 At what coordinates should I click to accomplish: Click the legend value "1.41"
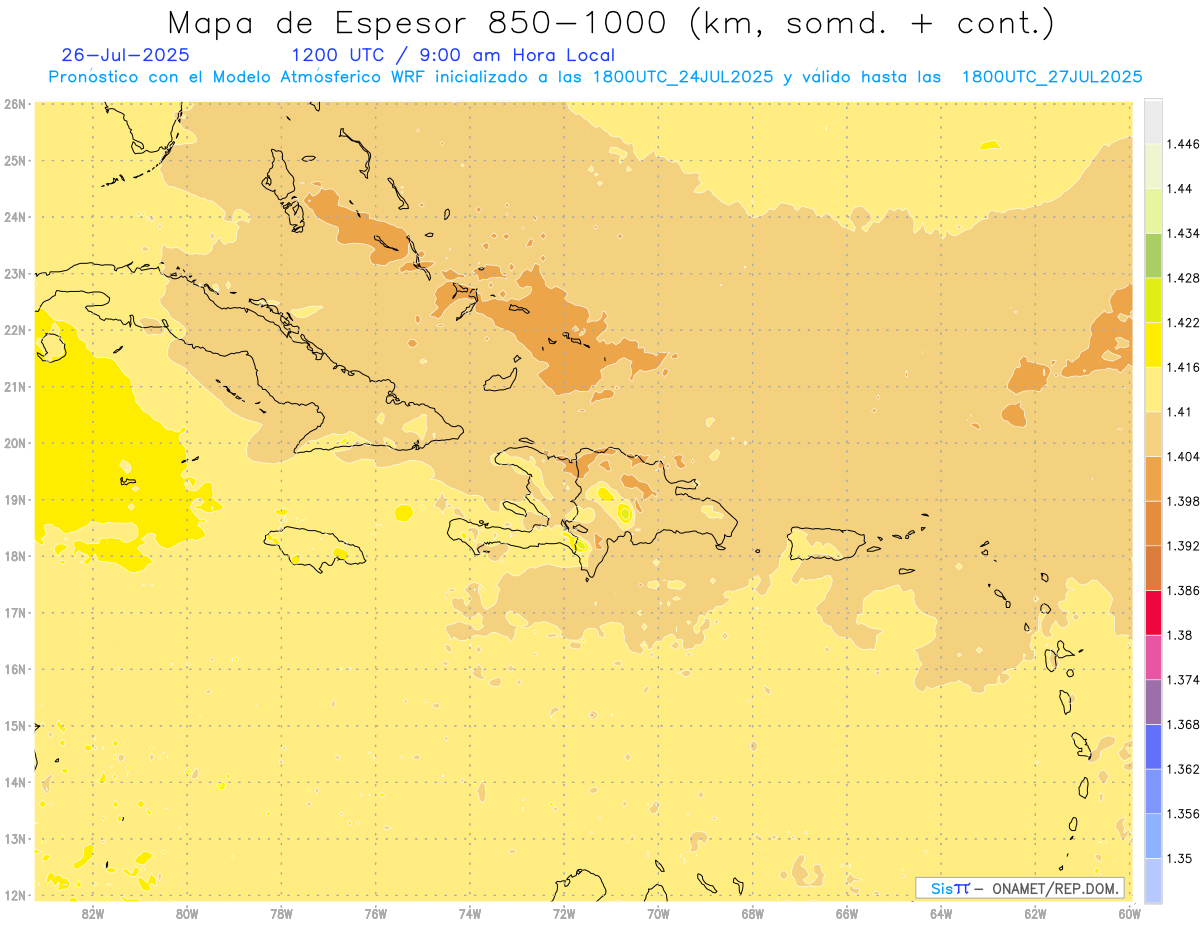pyautogui.click(x=1180, y=412)
